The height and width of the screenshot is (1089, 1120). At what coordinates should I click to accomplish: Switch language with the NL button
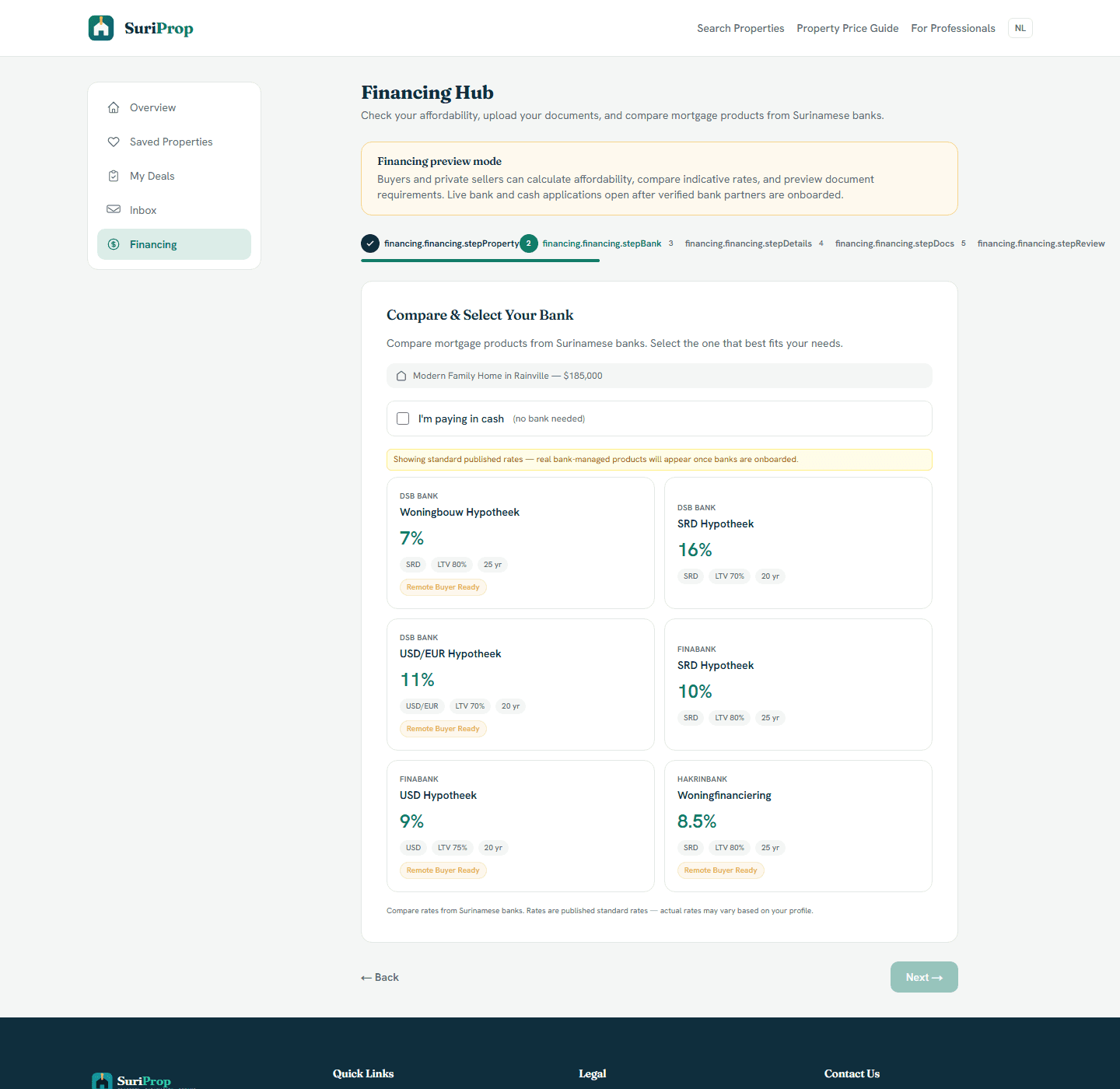1020,28
